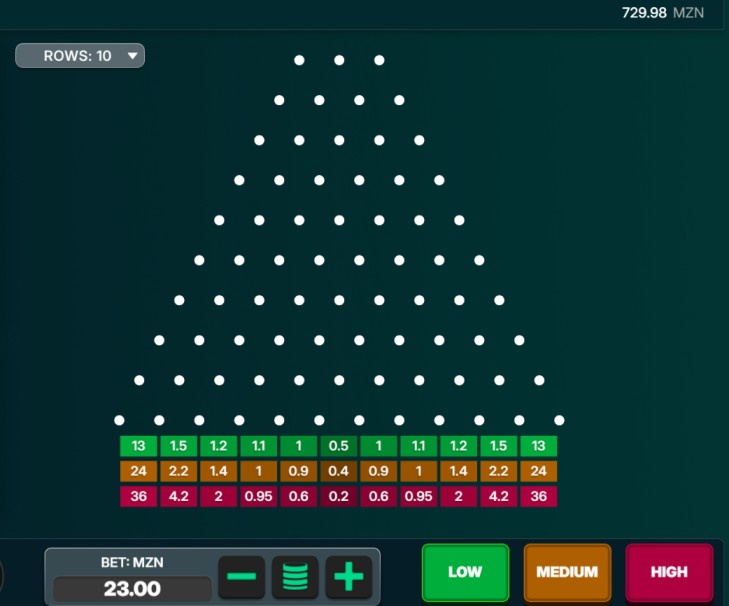Click the BET: MZN label
This screenshot has width=729, height=606.
tap(132, 563)
